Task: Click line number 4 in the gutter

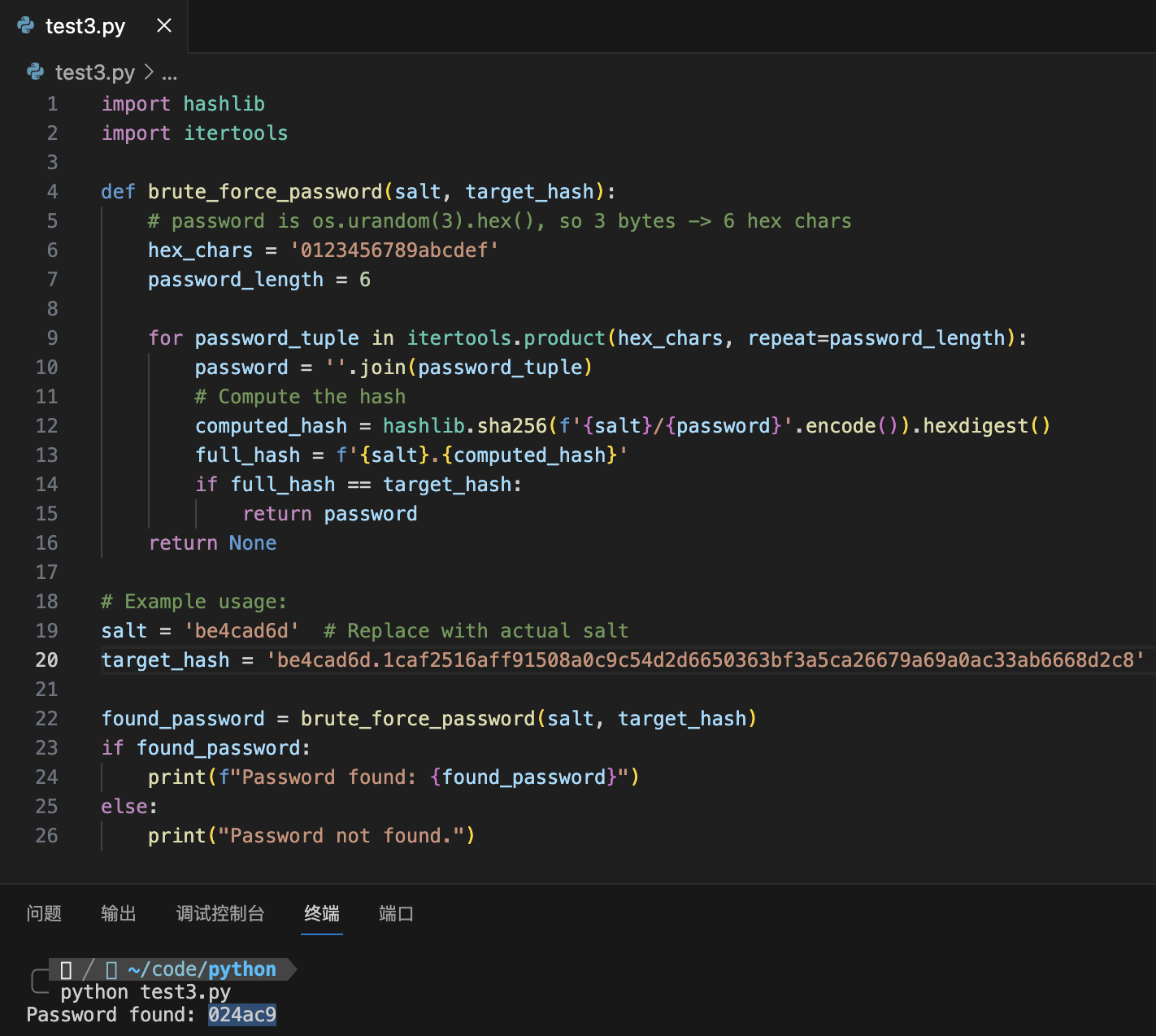Action: coord(52,192)
